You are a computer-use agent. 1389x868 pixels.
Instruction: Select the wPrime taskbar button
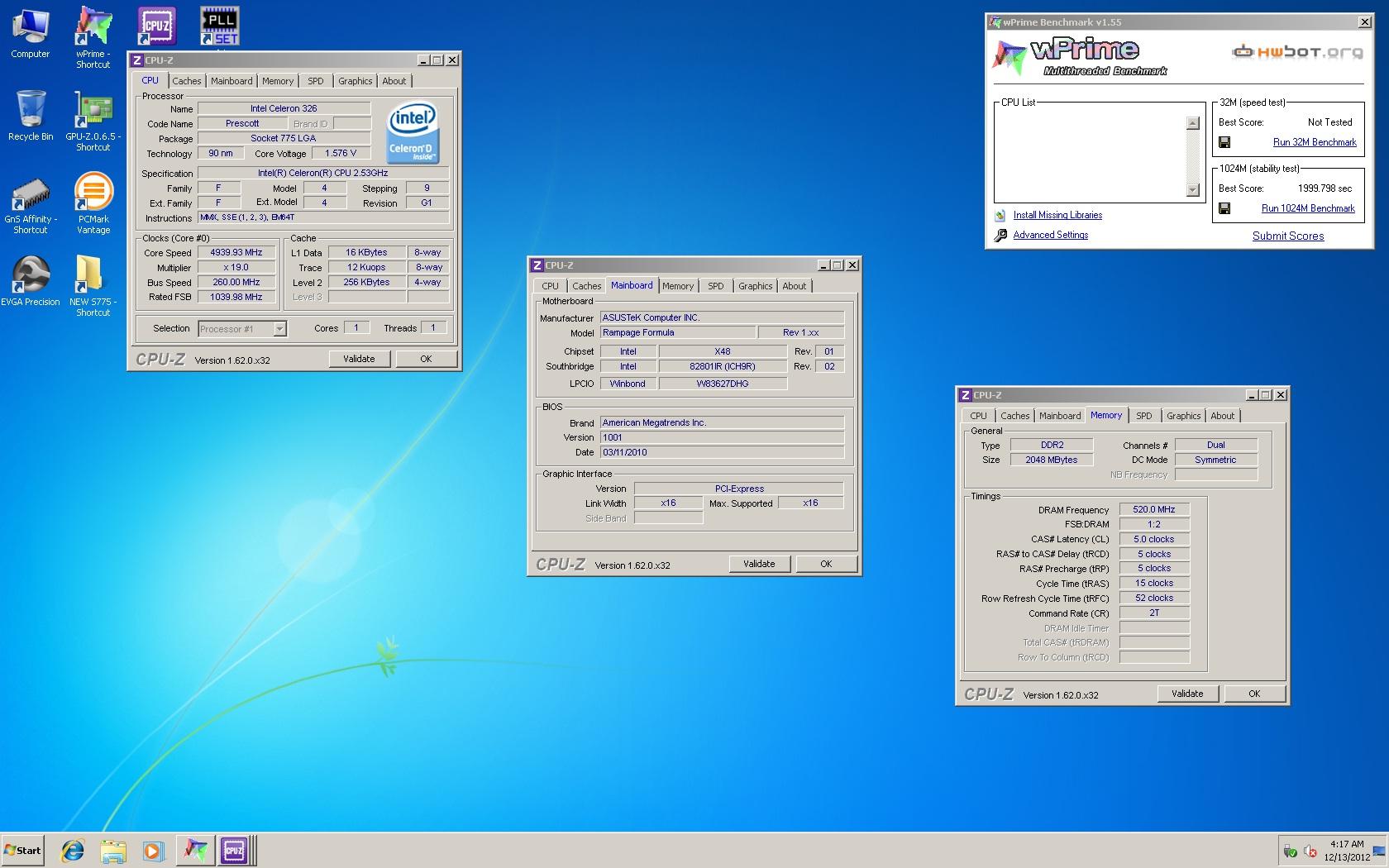[195, 850]
